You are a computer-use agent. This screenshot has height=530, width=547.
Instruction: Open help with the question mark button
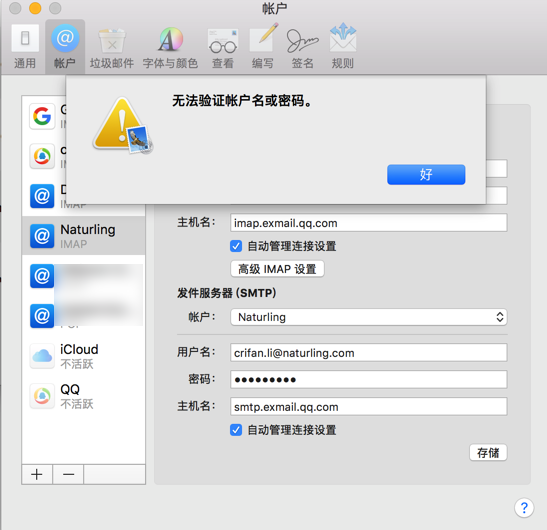[524, 507]
